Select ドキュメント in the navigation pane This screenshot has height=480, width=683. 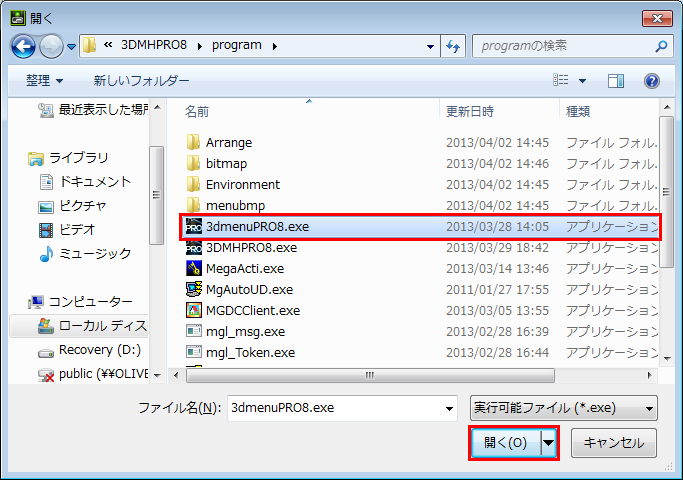(x=95, y=181)
